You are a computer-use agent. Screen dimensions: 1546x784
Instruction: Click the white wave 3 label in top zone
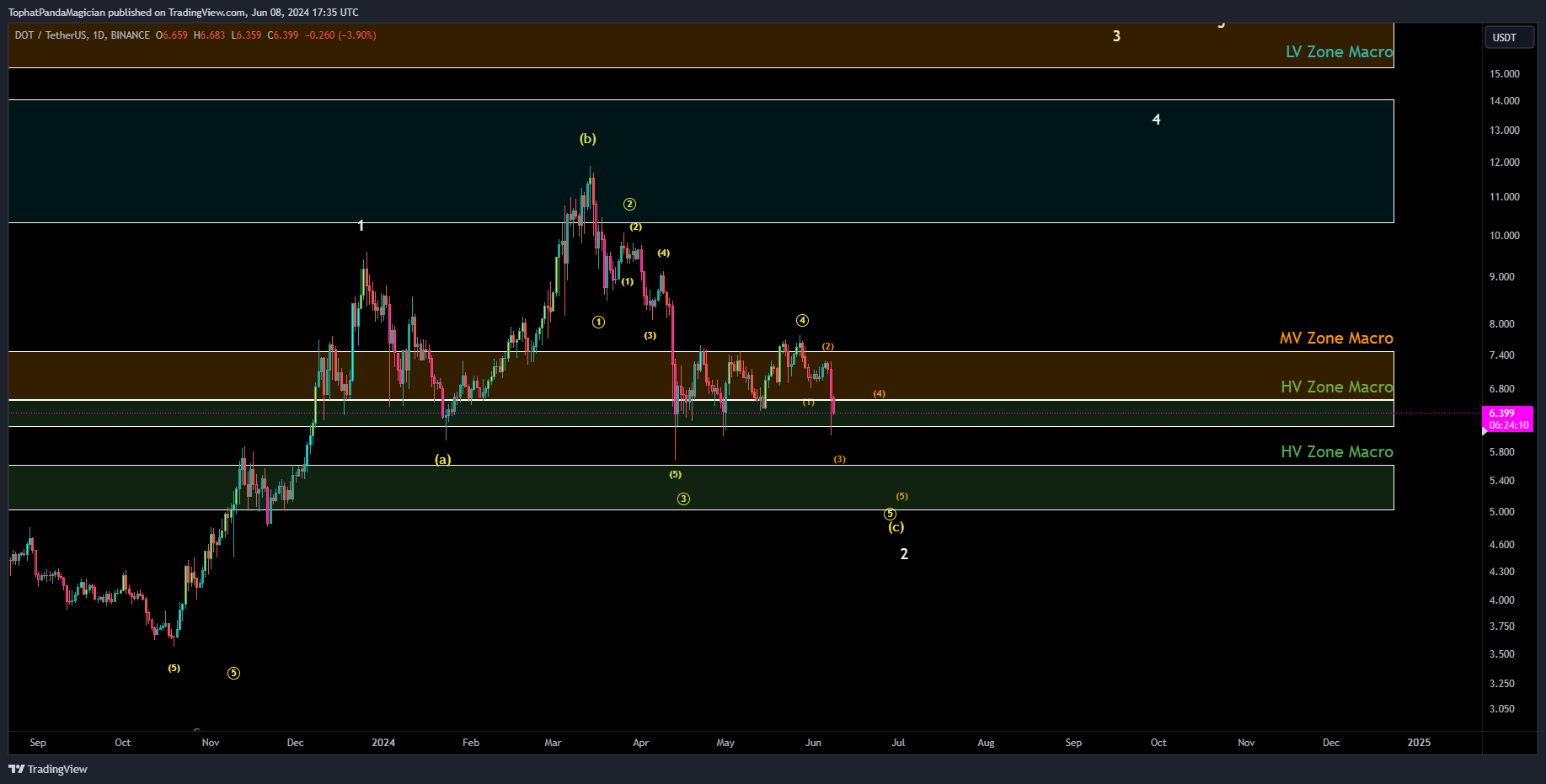click(1116, 36)
